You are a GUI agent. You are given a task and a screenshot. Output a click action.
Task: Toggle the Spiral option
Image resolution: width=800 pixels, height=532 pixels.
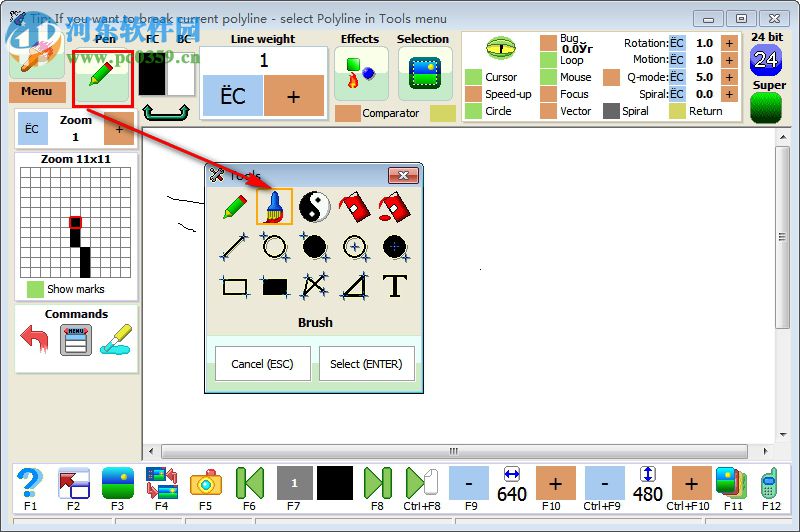pos(611,111)
